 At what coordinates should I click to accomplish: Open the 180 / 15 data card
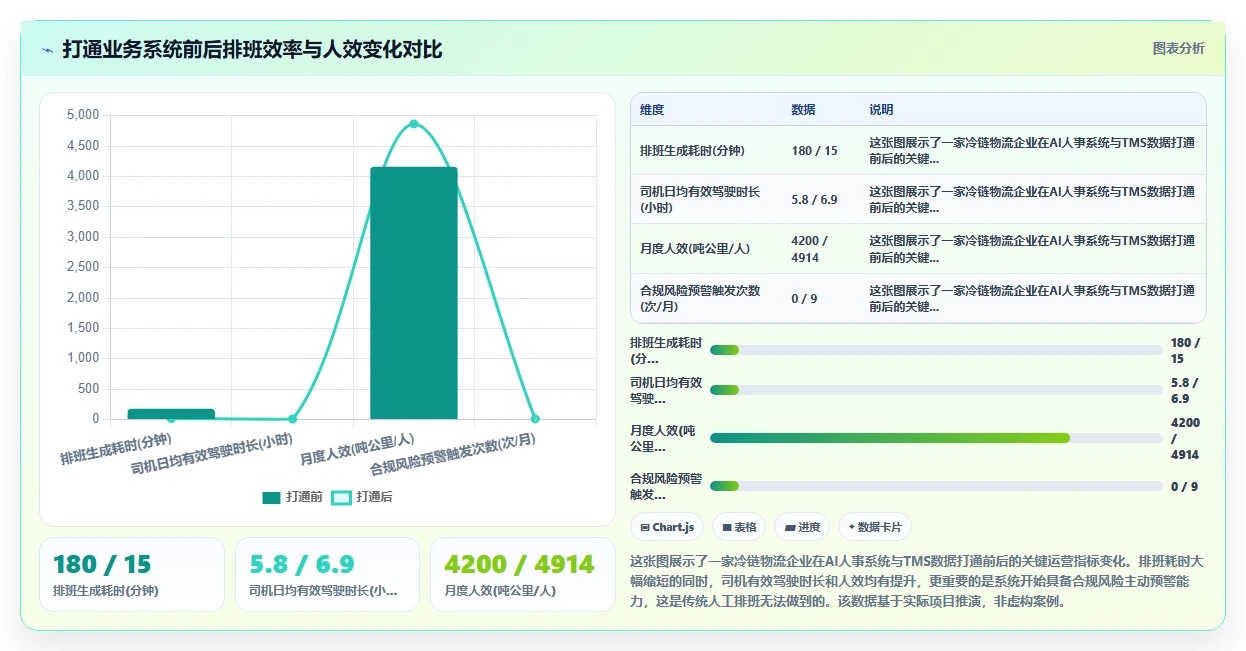[132, 574]
